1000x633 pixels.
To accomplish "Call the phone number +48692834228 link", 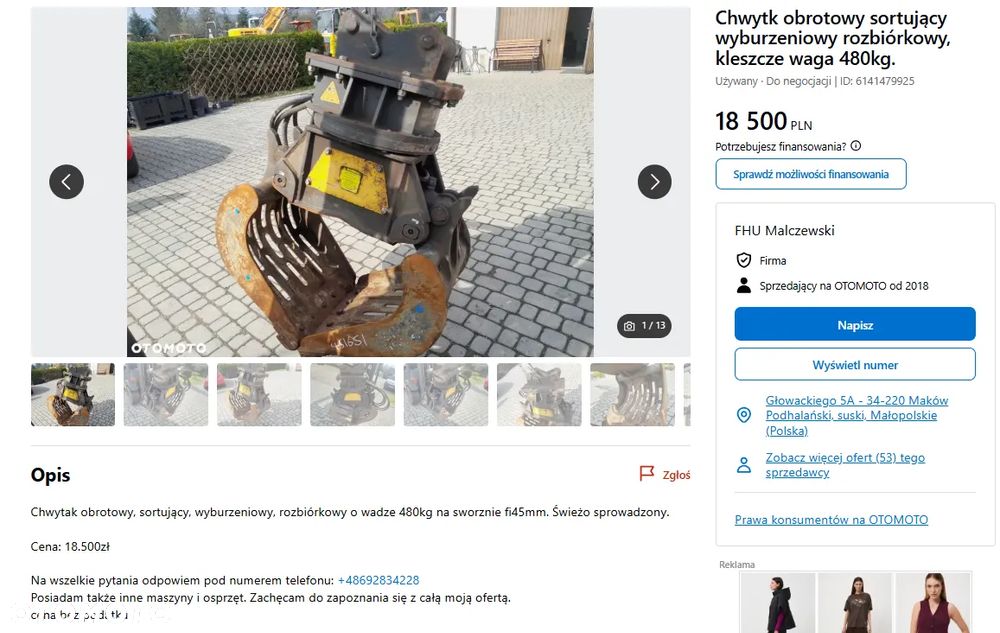I will (378, 580).
